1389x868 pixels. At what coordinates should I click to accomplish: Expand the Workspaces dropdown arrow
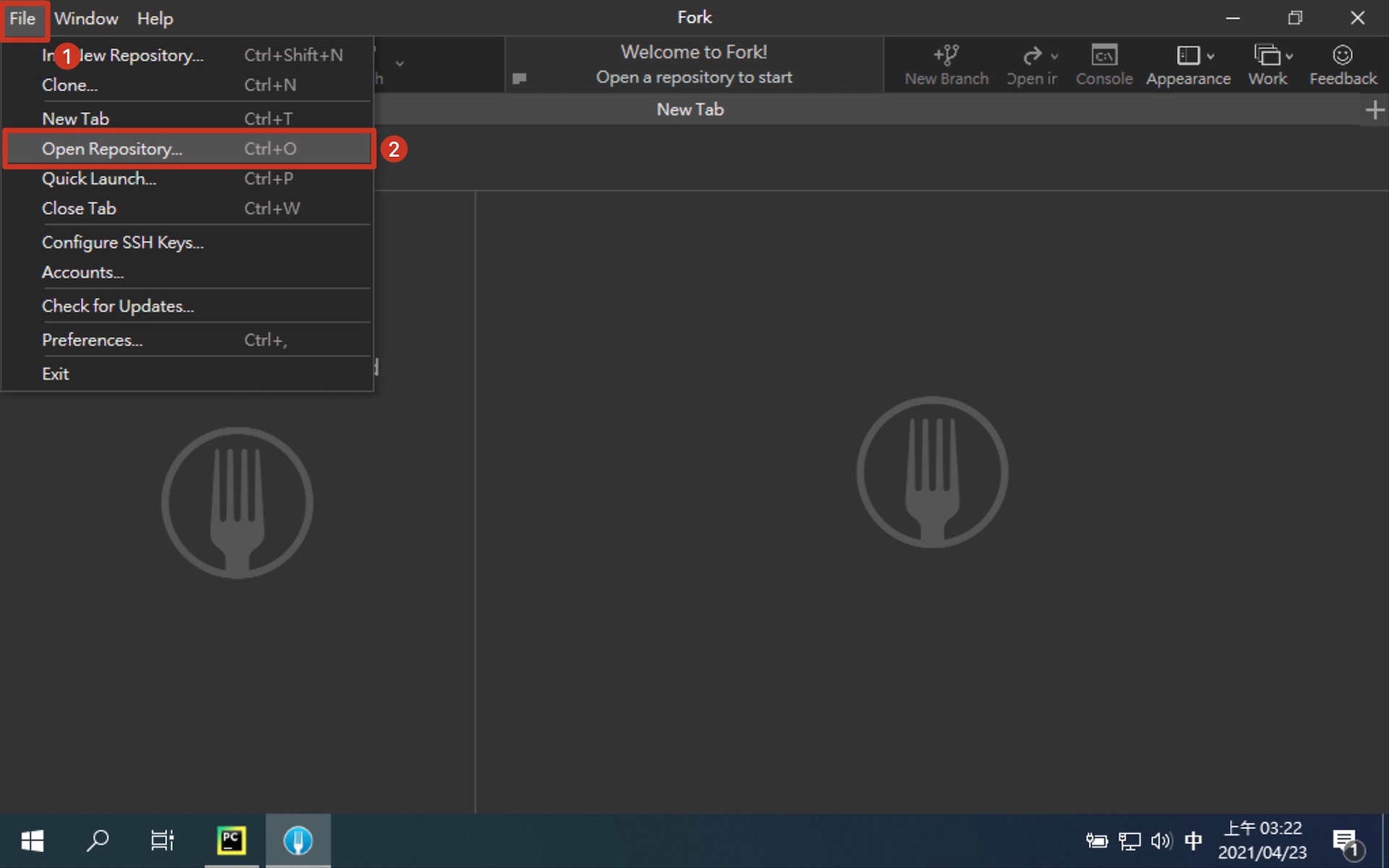pyautogui.click(x=1289, y=56)
